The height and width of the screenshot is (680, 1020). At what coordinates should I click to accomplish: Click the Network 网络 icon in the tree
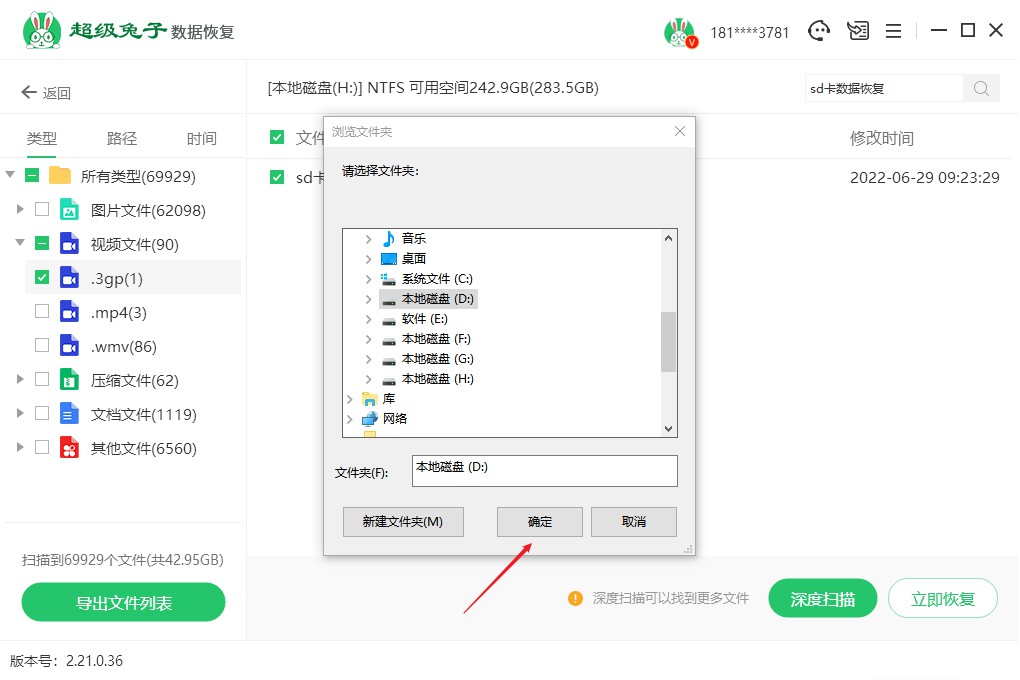coord(369,418)
